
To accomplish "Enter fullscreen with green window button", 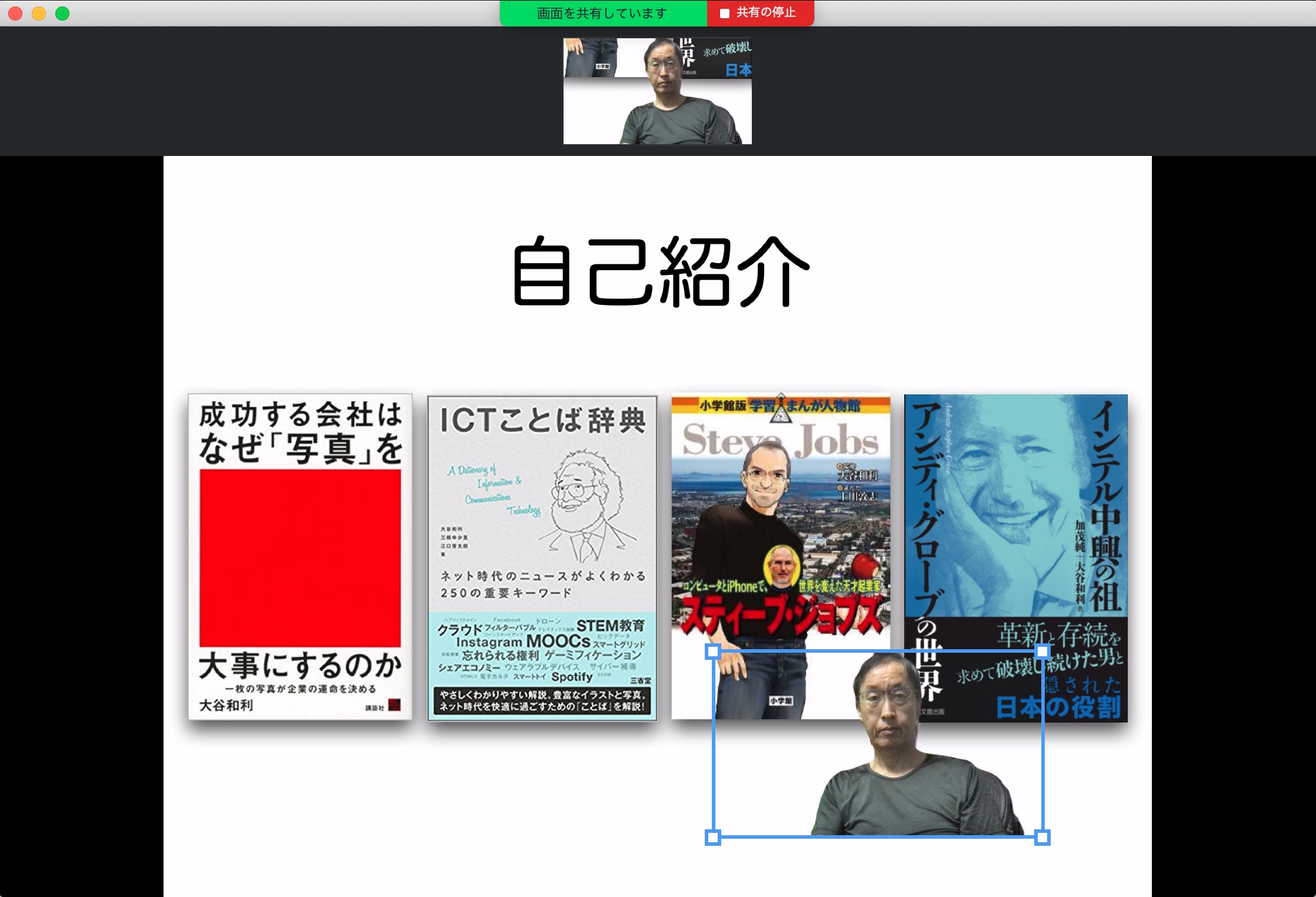I will pyautogui.click(x=62, y=13).
